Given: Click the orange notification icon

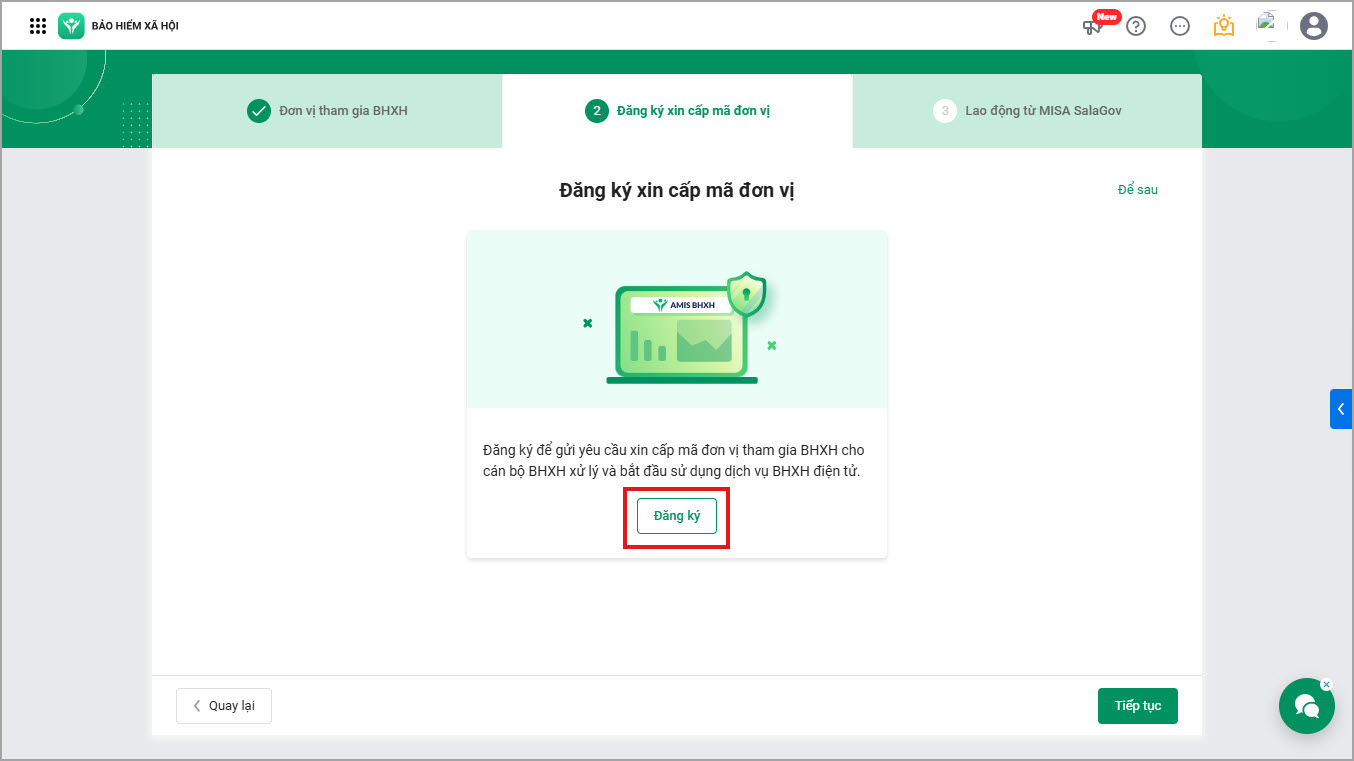Looking at the screenshot, I should 1224,26.
